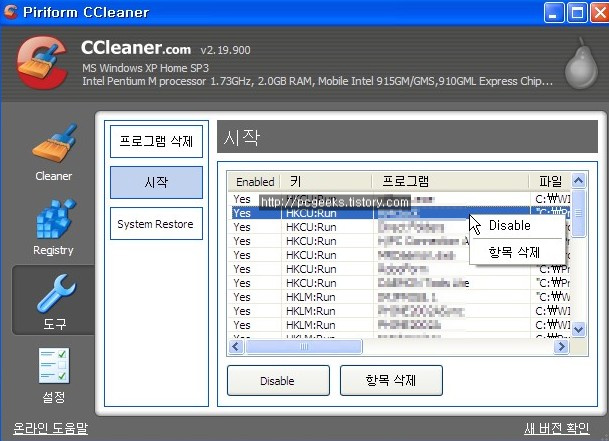Open the Cleaner section in the sidebar
The image size is (609, 441).
coord(54,152)
